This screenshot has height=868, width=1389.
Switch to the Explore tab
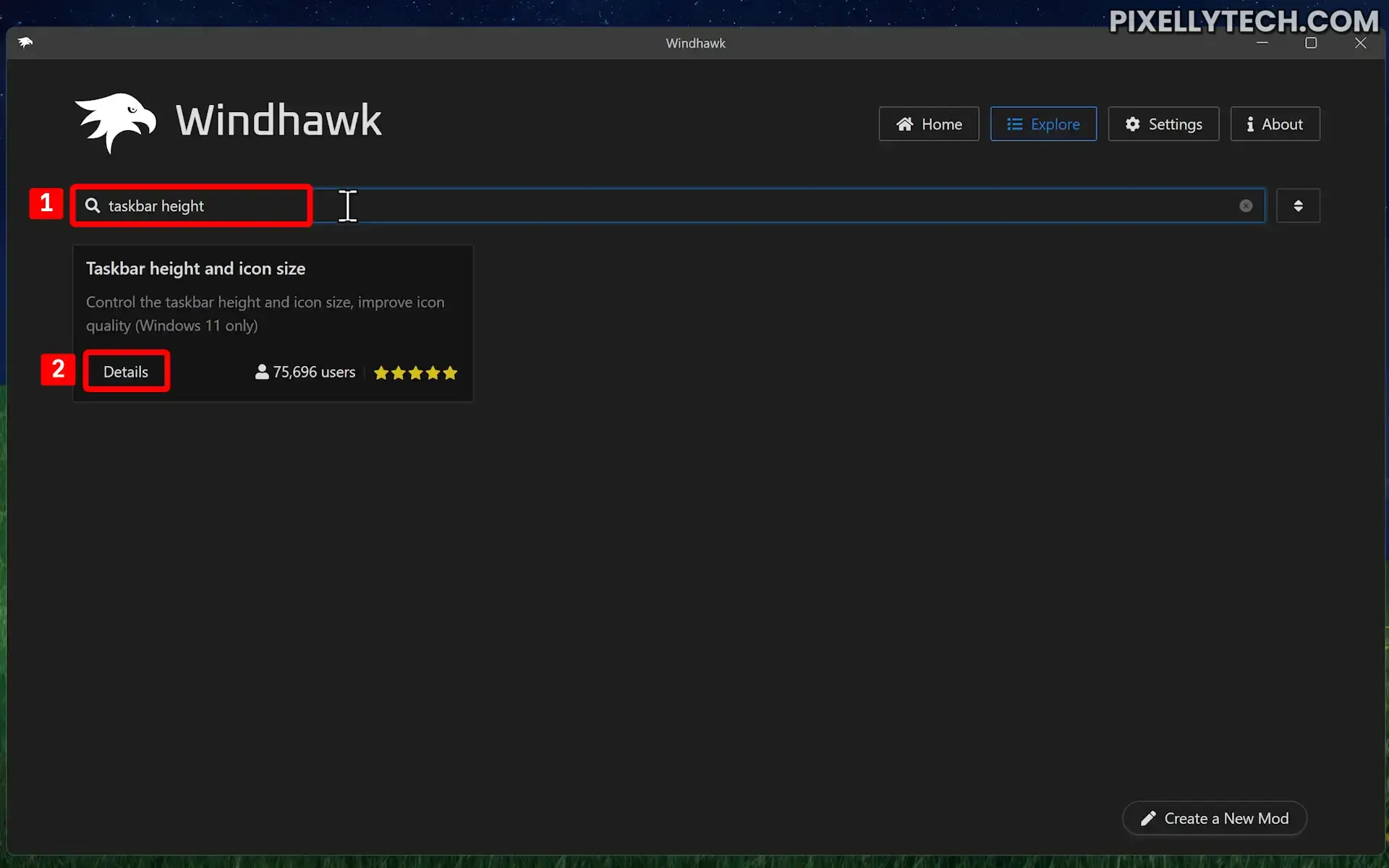(1043, 124)
